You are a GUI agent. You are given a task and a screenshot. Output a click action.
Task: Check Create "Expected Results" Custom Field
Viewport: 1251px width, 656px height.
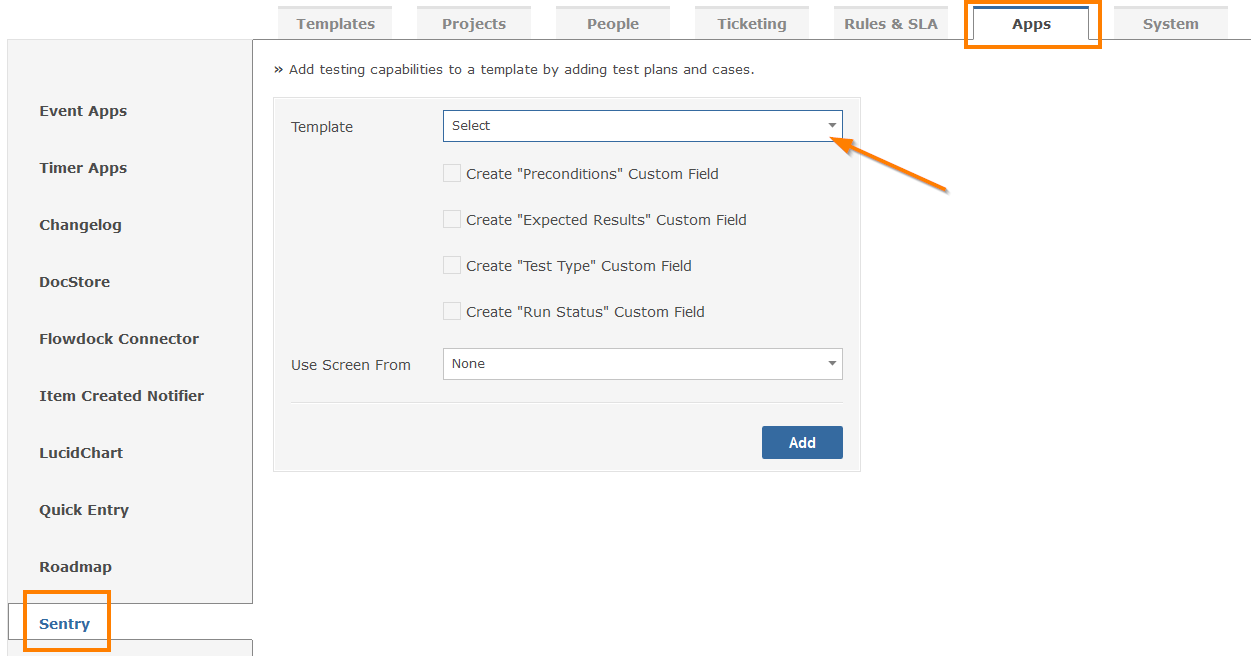click(x=452, y=219)
